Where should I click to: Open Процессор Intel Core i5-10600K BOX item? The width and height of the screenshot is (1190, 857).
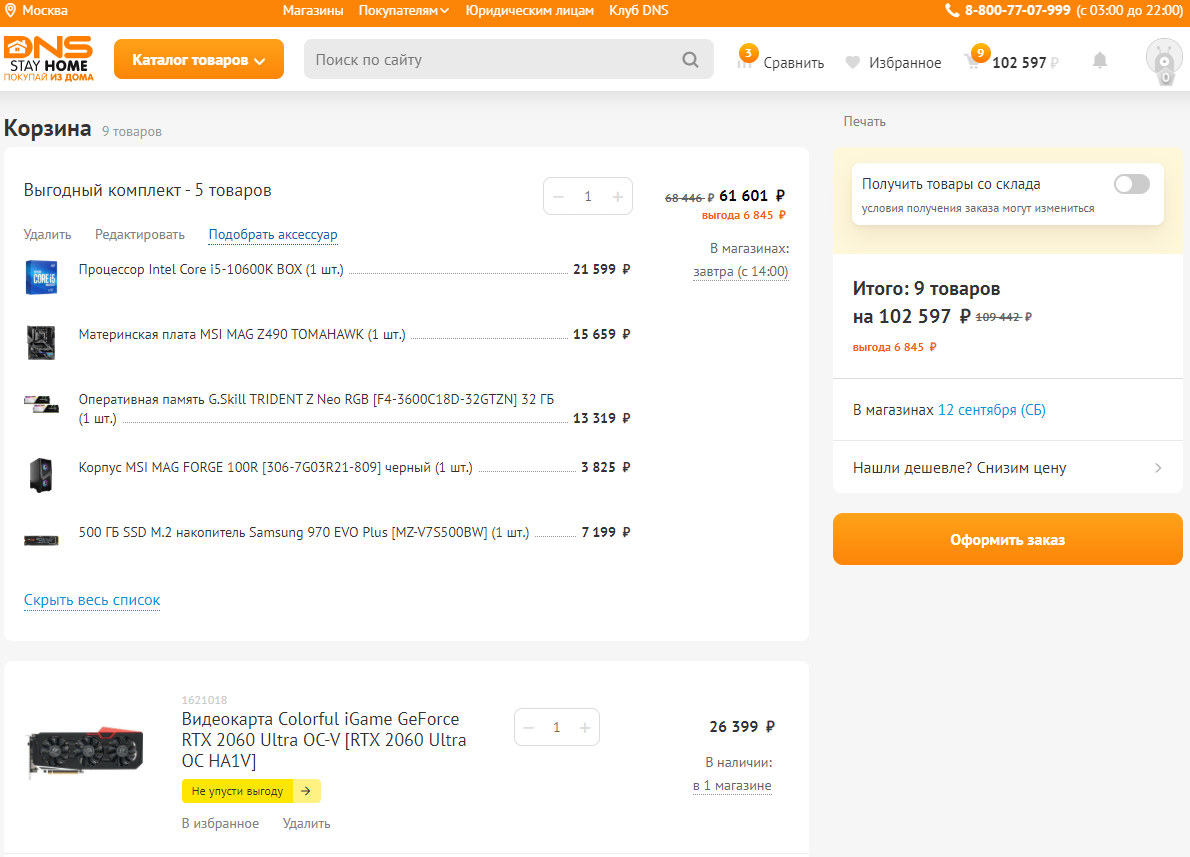211,269
